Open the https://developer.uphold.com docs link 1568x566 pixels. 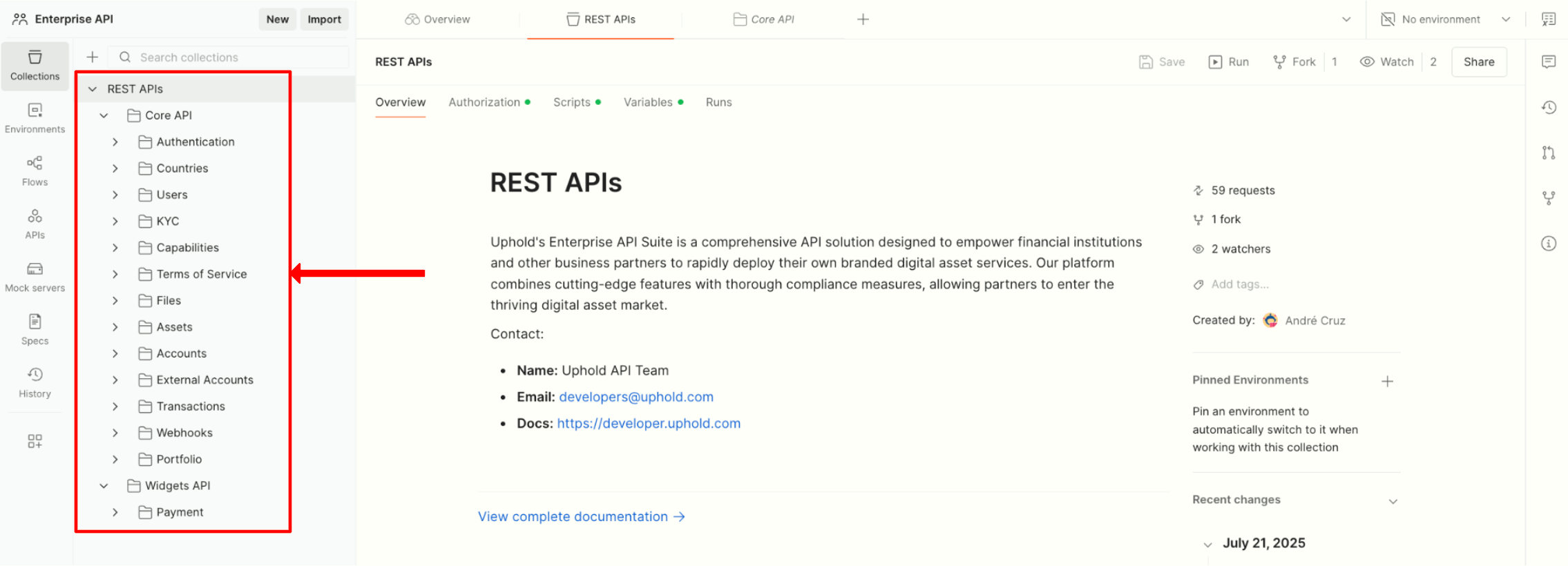(x=649, y=423)
